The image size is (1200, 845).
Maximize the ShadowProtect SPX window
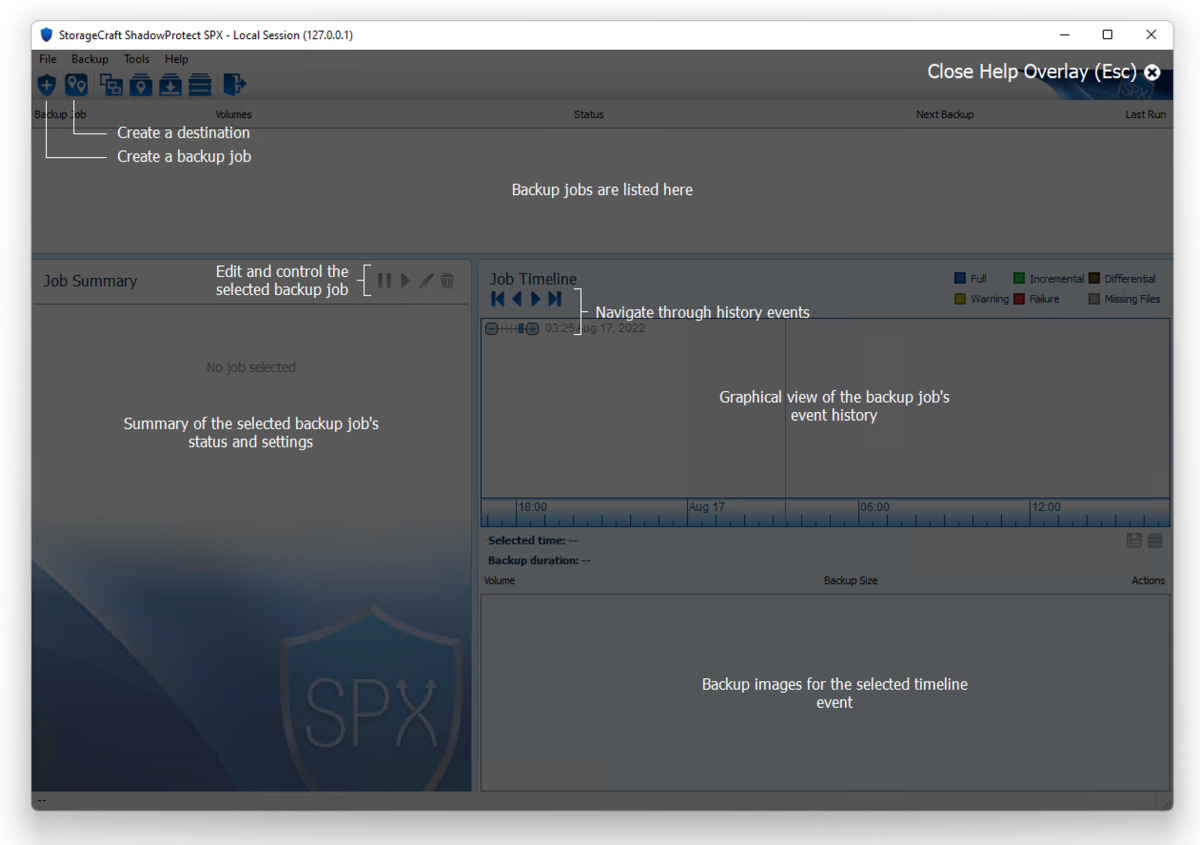point(1108,35)
